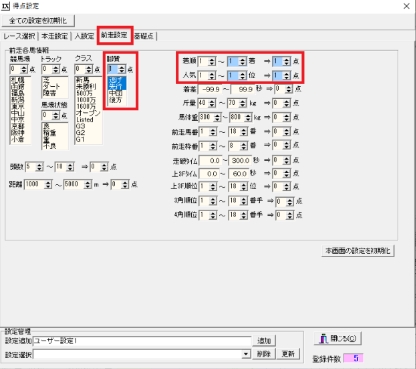Screen dimensions: 416x369
Task: Click the クラス points spinner
Action: (x=84, y=69)
